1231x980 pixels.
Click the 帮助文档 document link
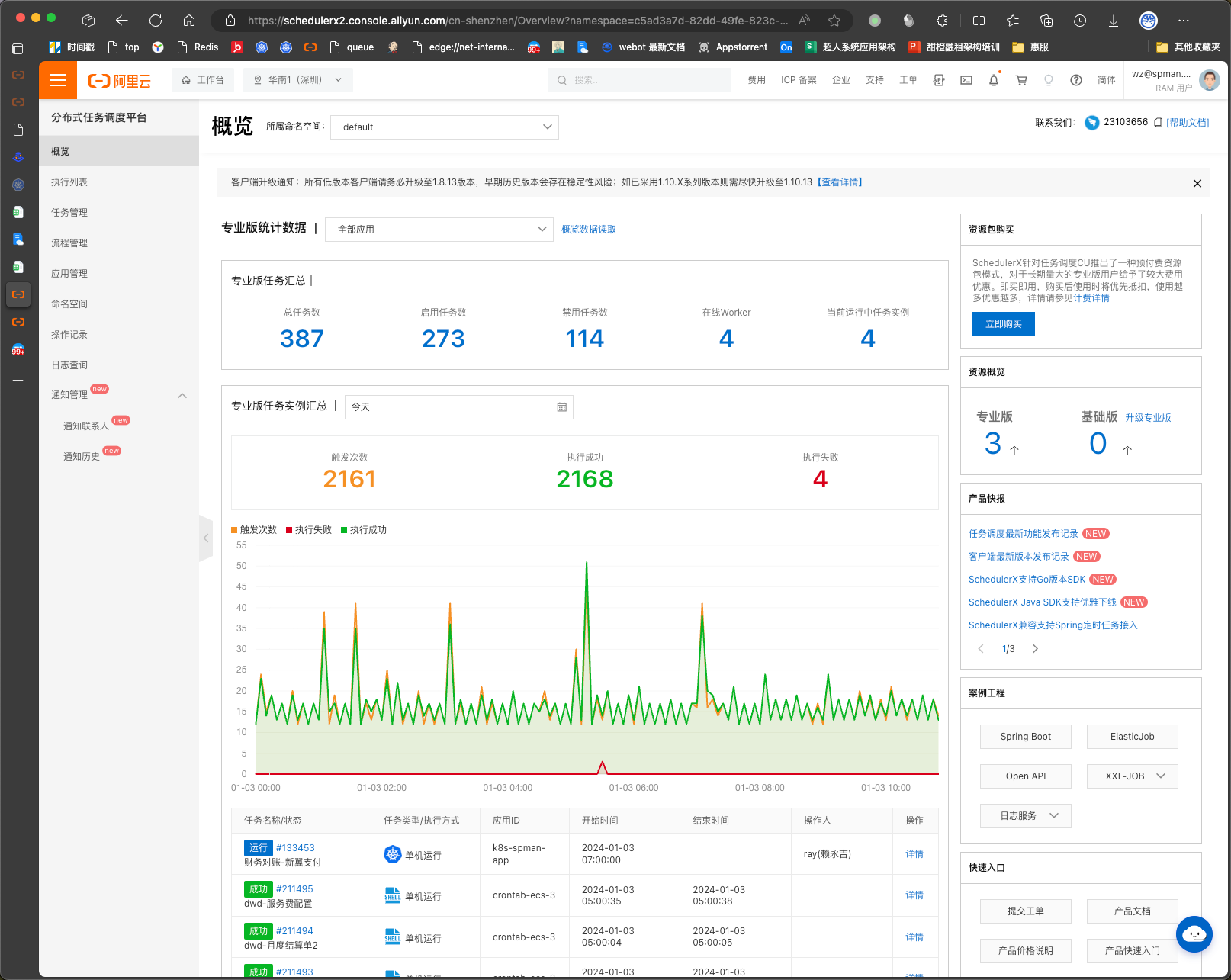1188,123
